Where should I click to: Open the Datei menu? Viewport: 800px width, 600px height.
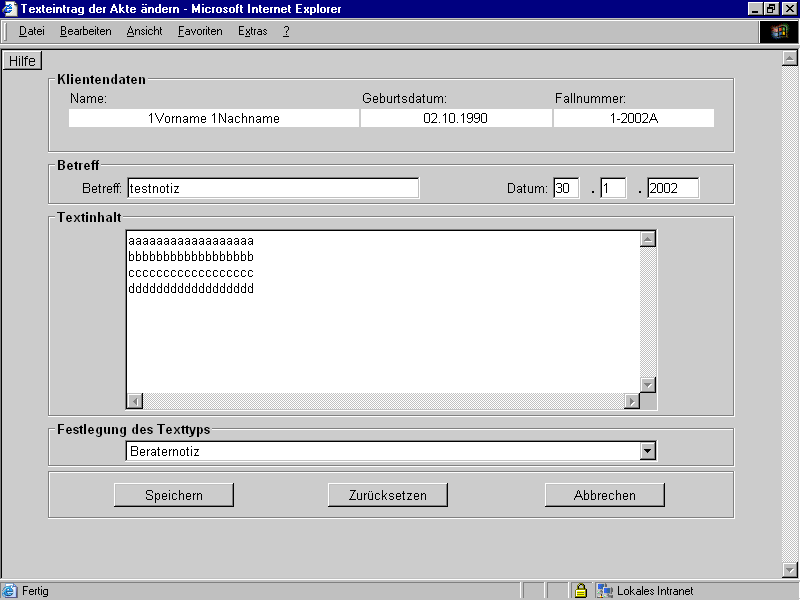point(32,31)
